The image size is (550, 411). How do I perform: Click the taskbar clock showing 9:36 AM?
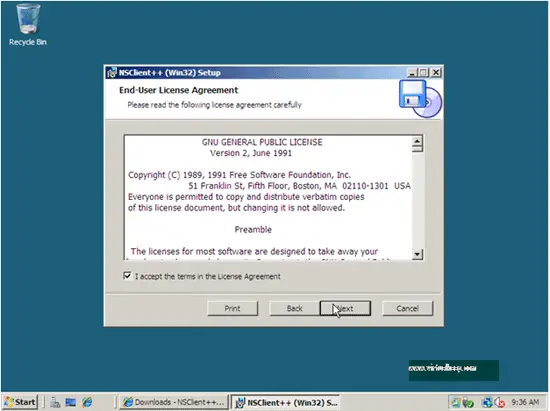click(525, 402)
